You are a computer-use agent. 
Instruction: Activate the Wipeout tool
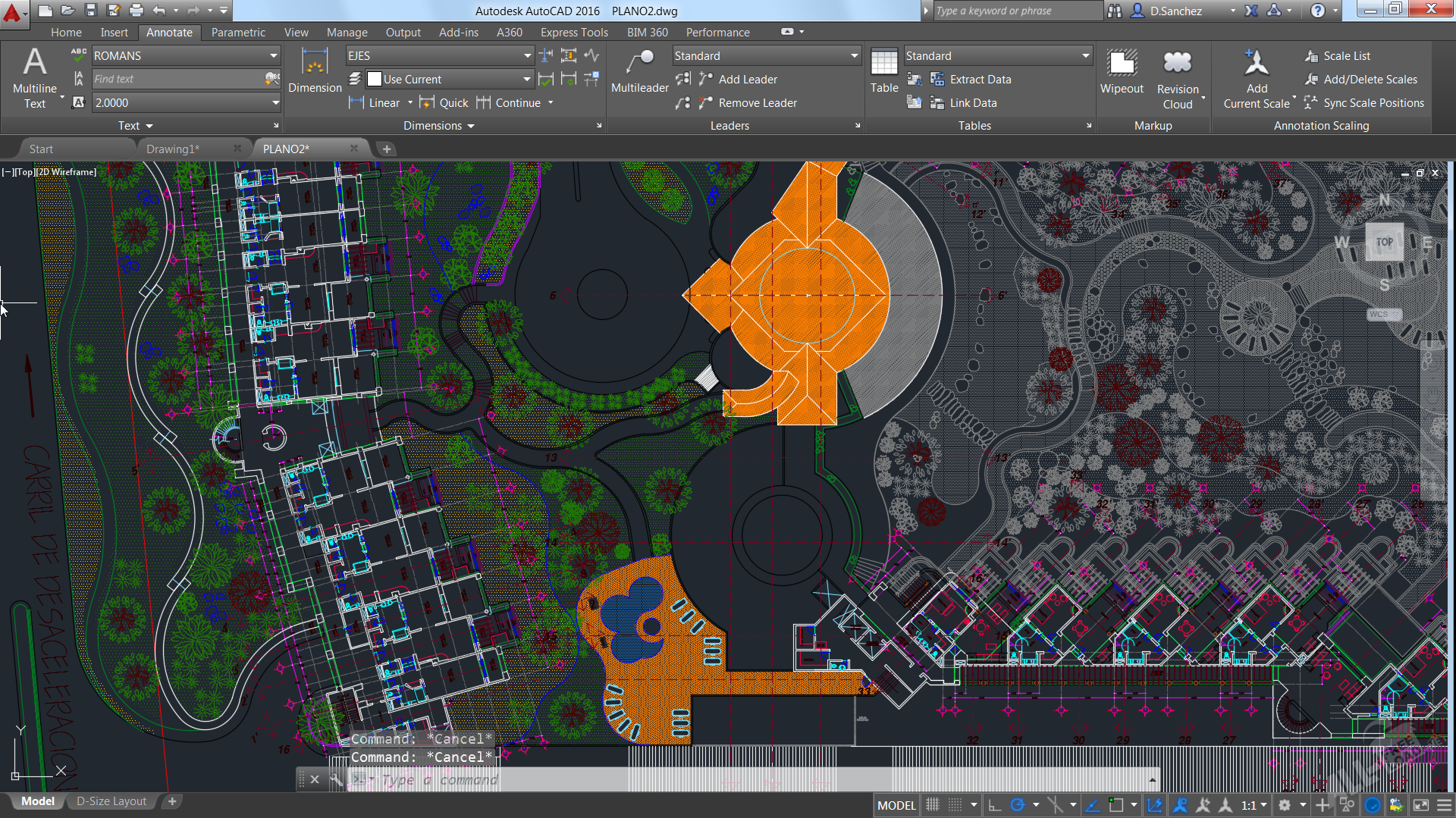[1122, 72]
